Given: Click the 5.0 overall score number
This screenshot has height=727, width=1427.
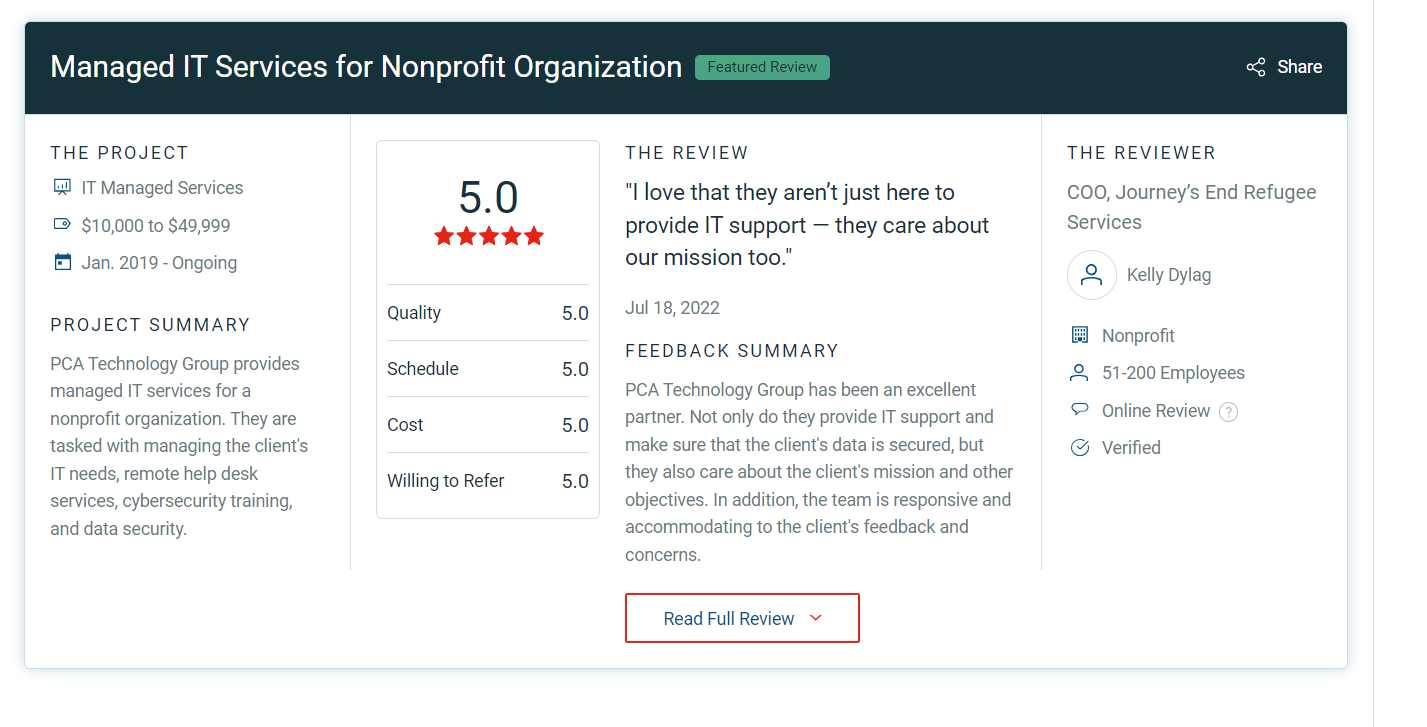Looking at the screenshot, I should pos(488,197).
